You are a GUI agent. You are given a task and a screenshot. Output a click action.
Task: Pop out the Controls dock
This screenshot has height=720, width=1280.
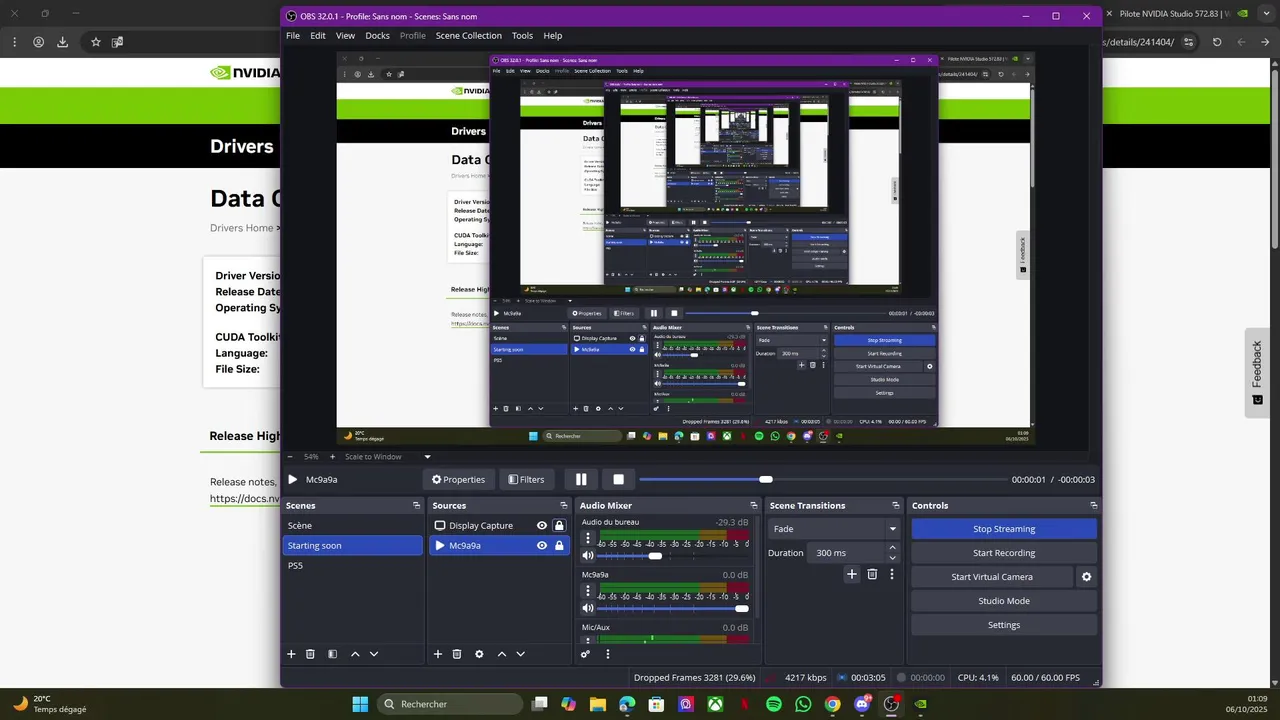(1094, 506)
